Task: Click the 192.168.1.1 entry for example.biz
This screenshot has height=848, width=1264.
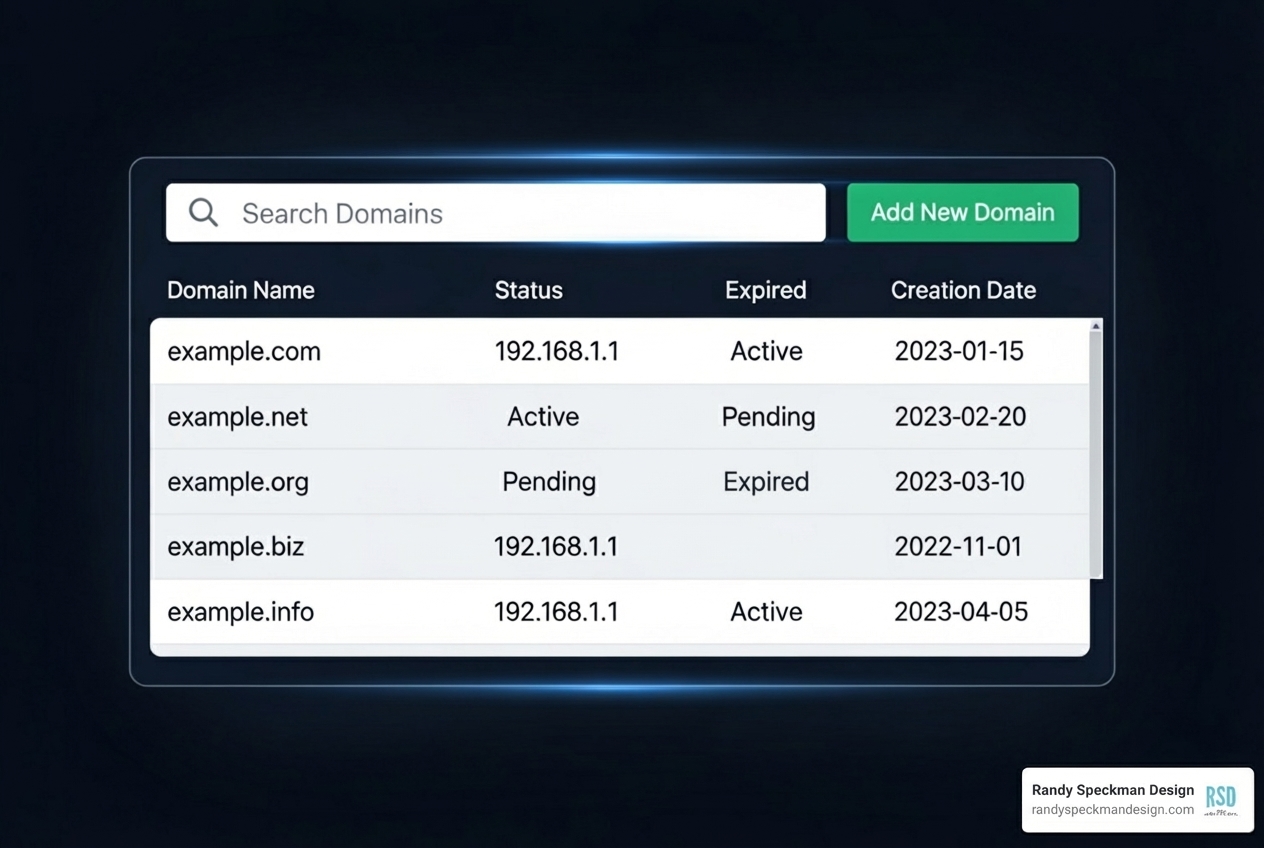Action: click(557, 547)
